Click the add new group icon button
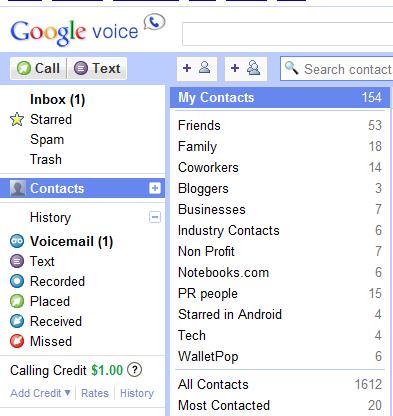Screen dimensions: 393x416 point(246,69)
